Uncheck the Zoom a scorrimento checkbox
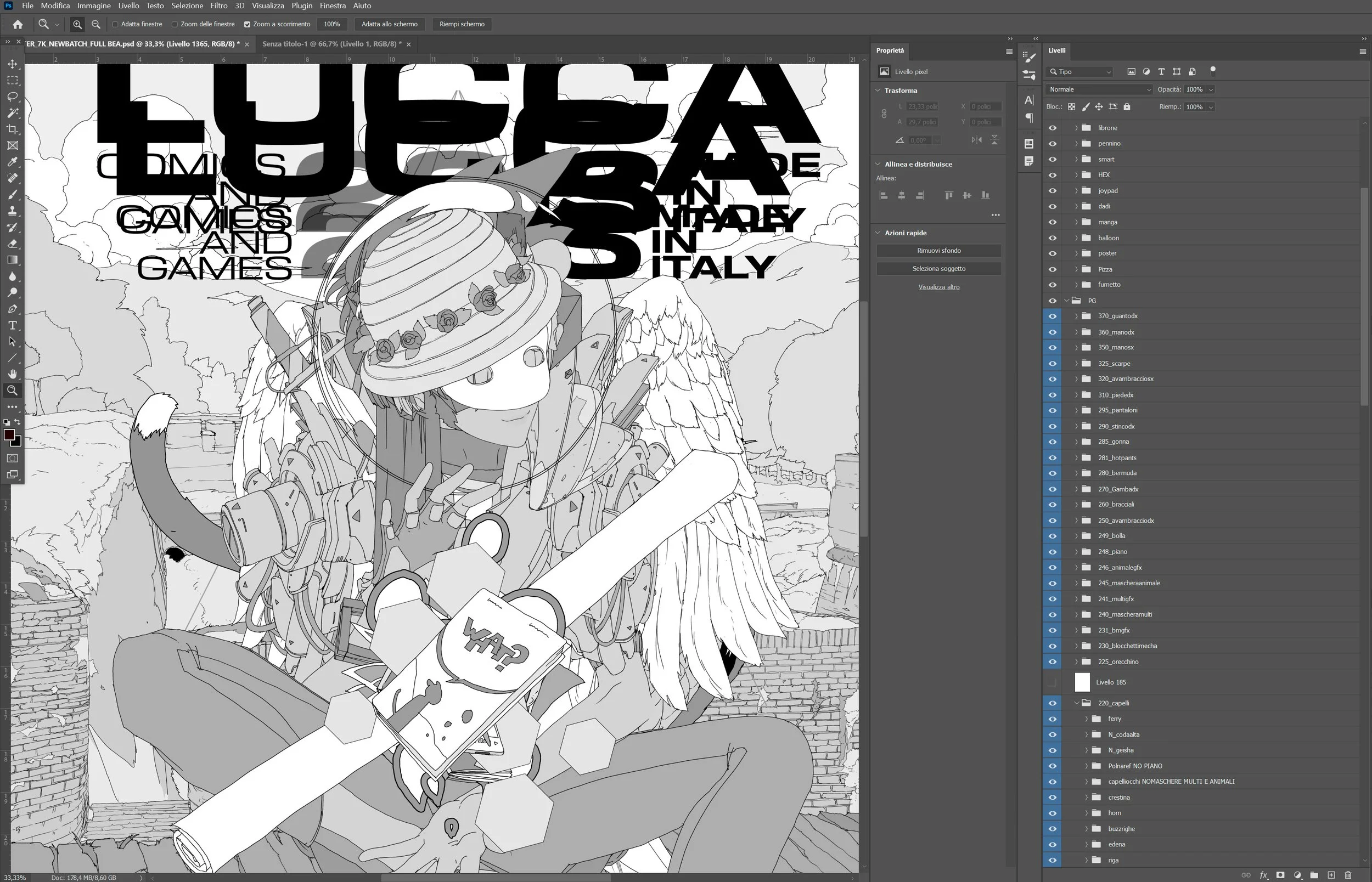This screenshot has width=1372, height=882. click(x=248, y=24)
